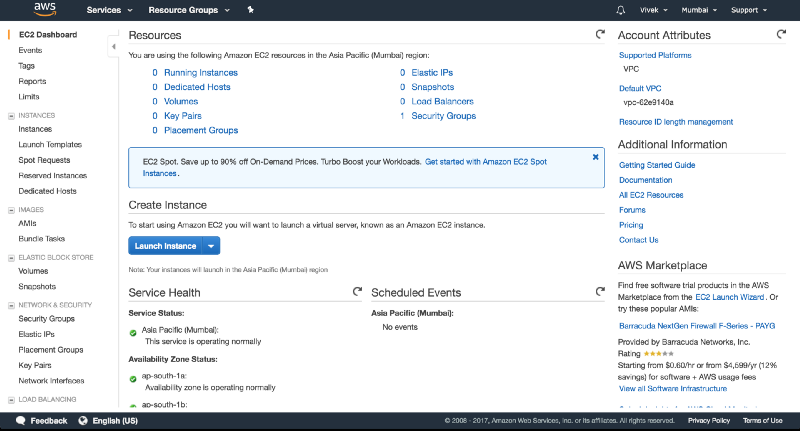Image resolution: width=800 pixels, height=431 pixels.
Task: Click the globe language icon
Action: click(83, 421)
